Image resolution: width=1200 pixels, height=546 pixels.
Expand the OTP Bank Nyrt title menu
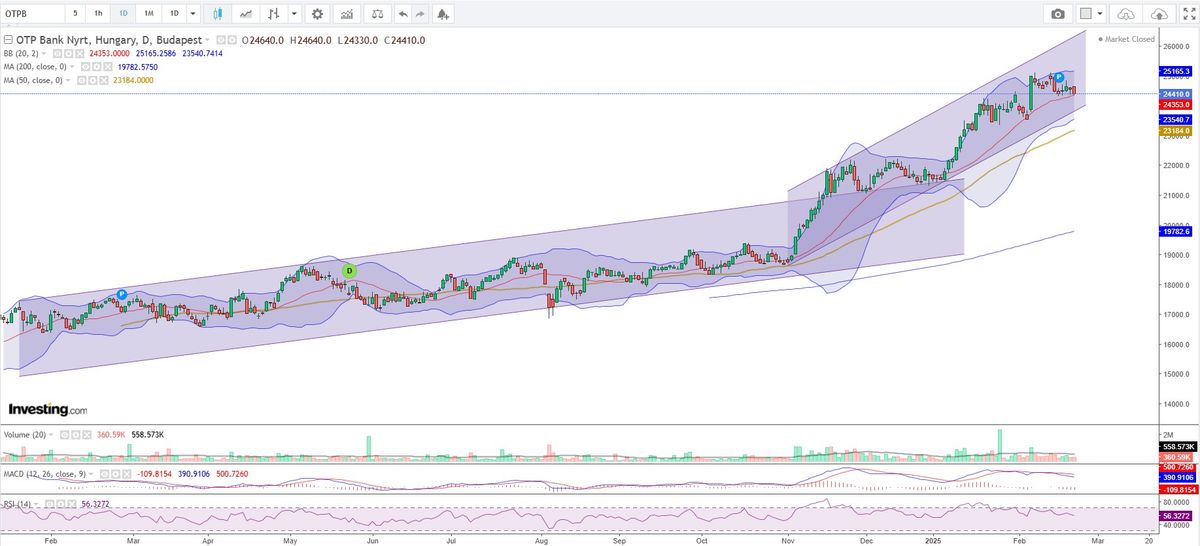(x=207, y=40)
